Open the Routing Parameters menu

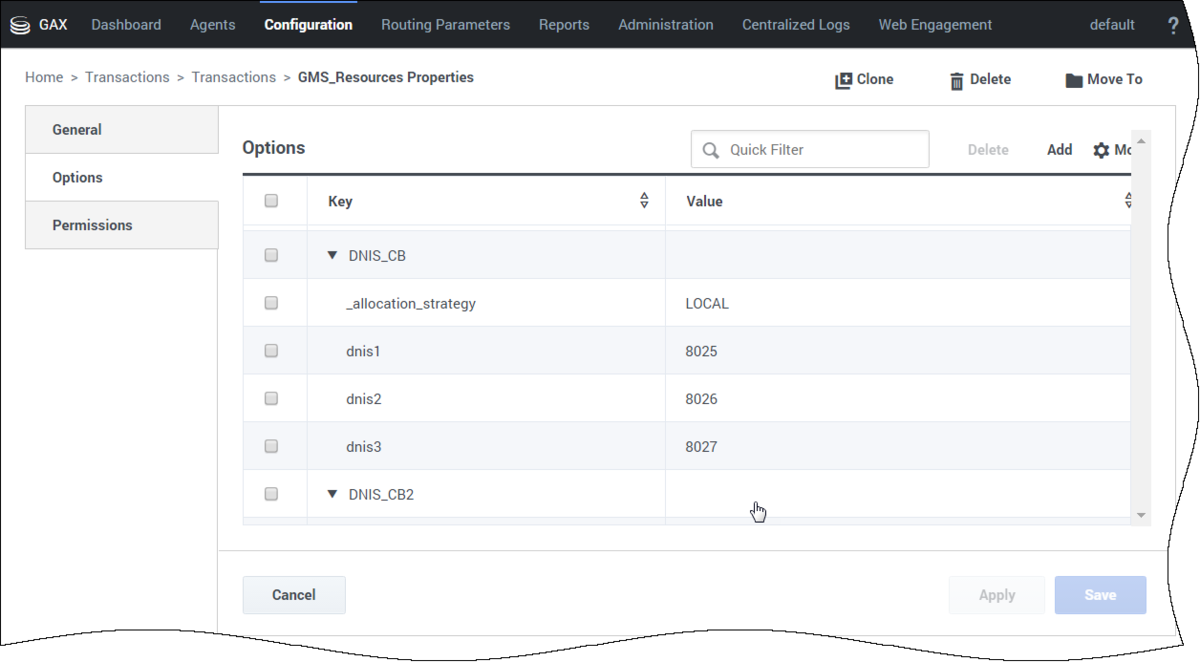tap(445, 25)
